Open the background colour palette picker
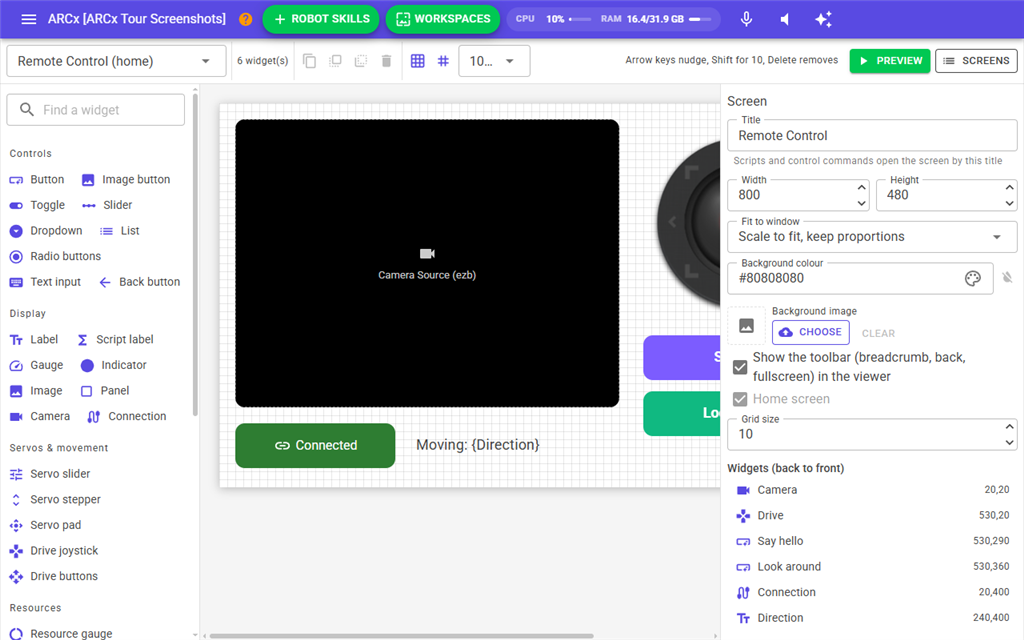This screenshot has width=1024, height=640. coord(972,278)
